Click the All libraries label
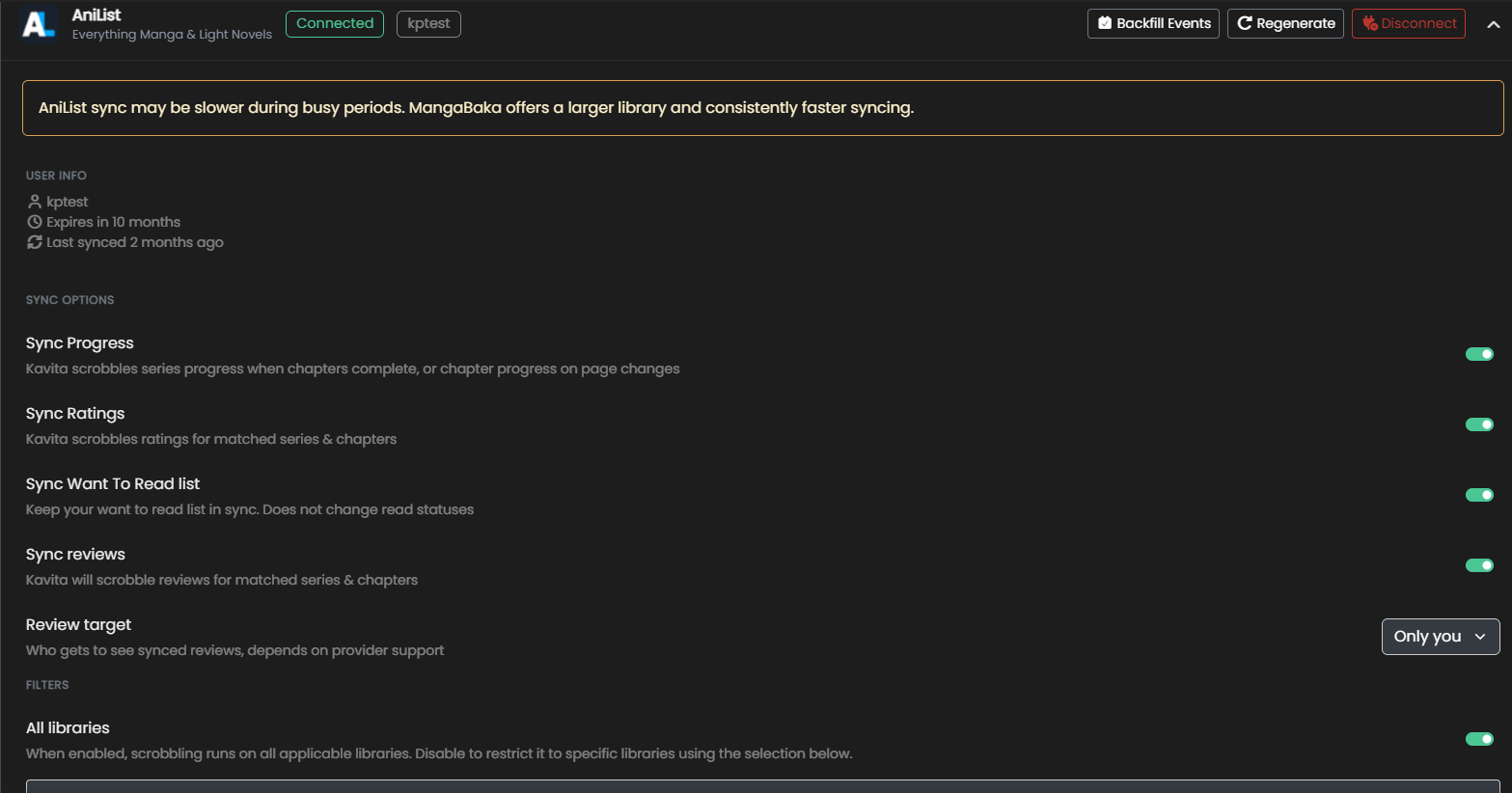 (x=68, y=728)
